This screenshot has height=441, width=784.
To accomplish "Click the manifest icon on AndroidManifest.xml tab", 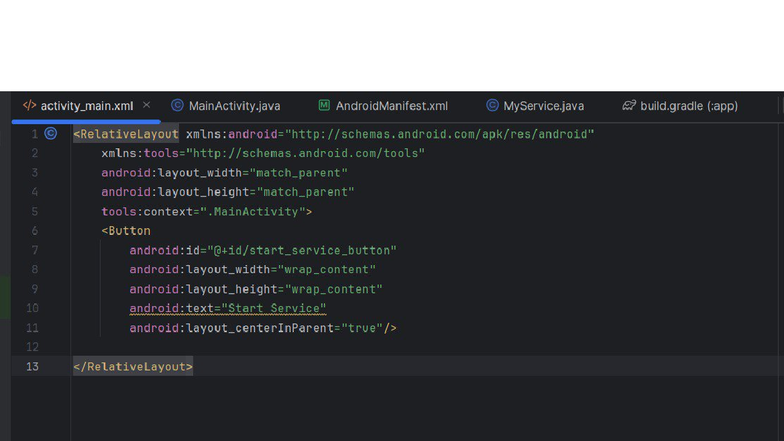I will (324, 106).
